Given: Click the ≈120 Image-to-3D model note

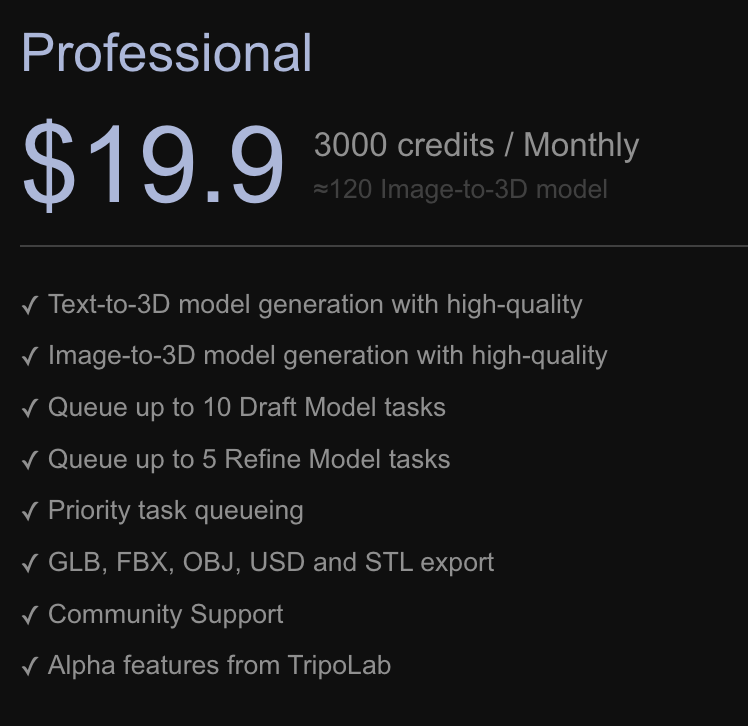Looking at the screenshot, I should coord(460,189).
